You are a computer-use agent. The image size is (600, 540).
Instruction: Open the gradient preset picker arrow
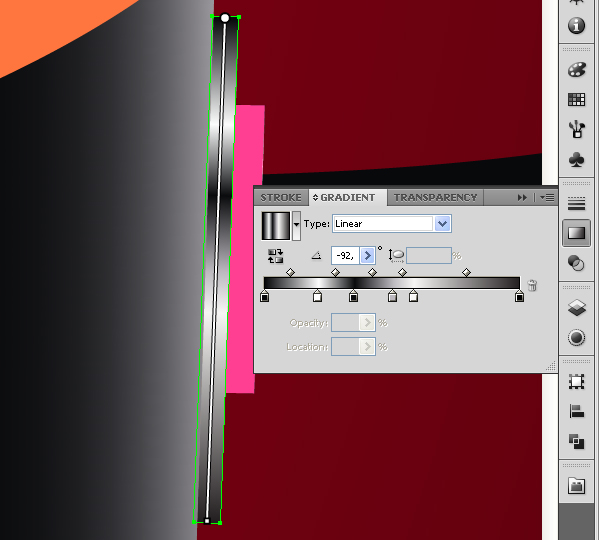pyautogui.click(x=296, y=225)
